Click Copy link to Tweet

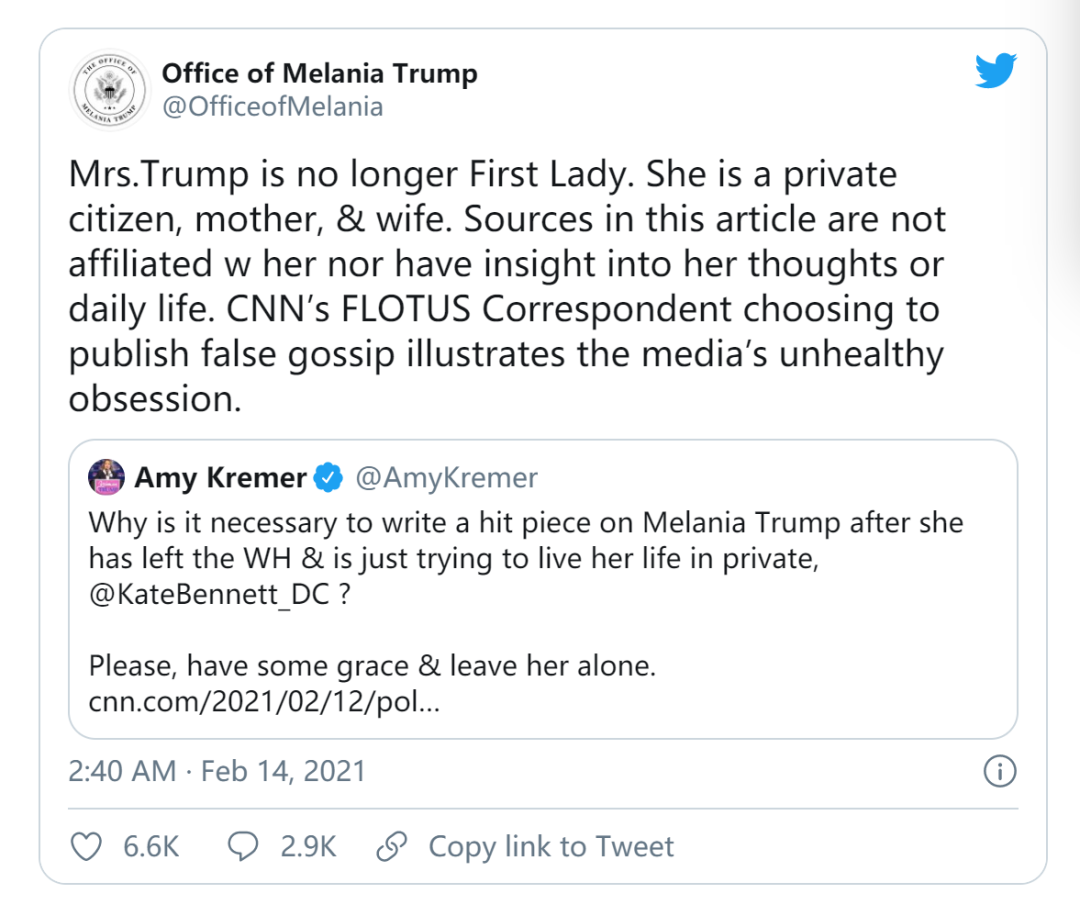point(551,846)
